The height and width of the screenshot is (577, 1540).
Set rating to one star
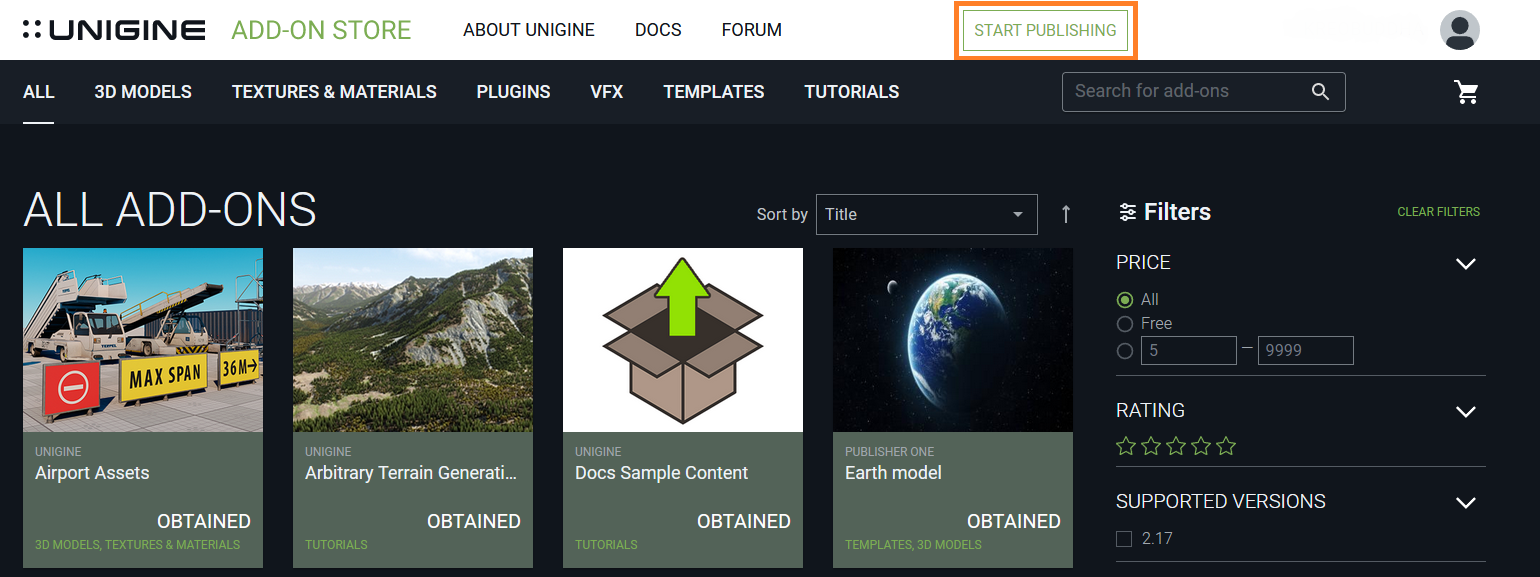tap(1126, 446)
